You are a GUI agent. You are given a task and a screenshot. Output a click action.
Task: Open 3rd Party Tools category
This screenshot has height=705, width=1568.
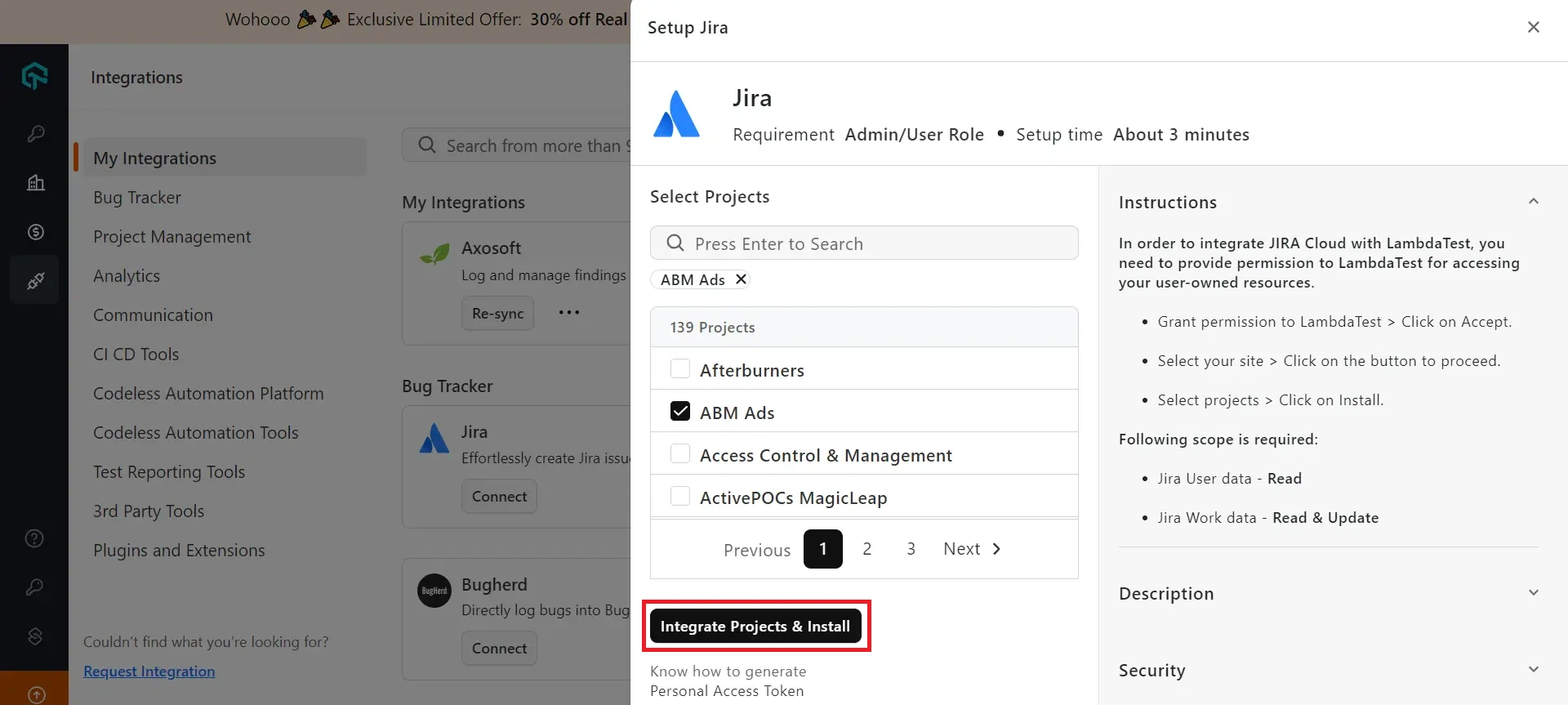(149, 511)
